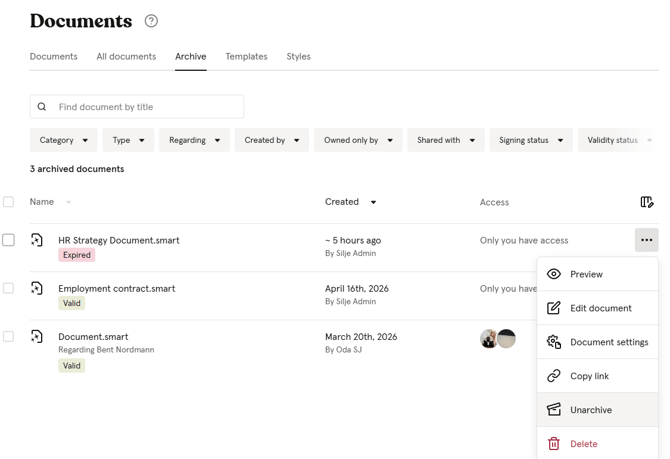Focus the Find document by title field
This screenshot has height=459, width=670.
click(x=137, y=107)
